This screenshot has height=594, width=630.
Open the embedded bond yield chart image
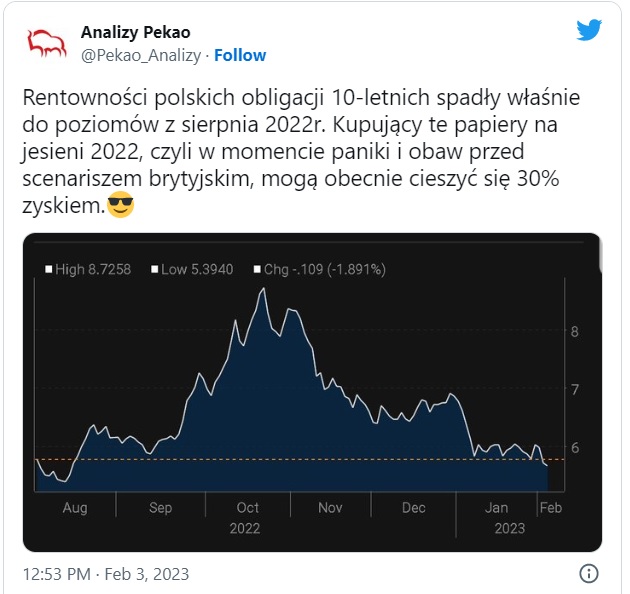(312, 392)
